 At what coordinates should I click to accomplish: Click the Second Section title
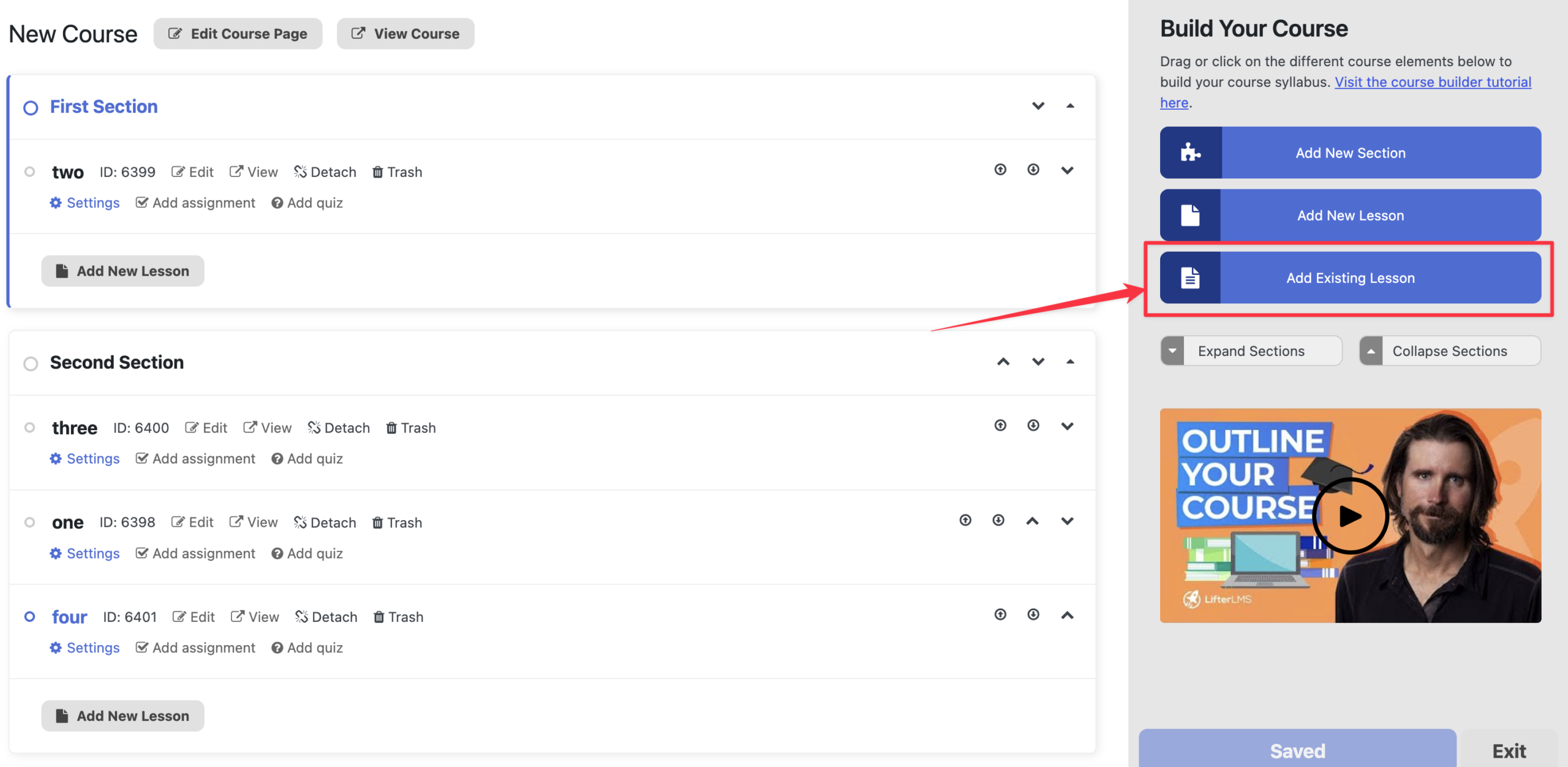tap(117, 362)
